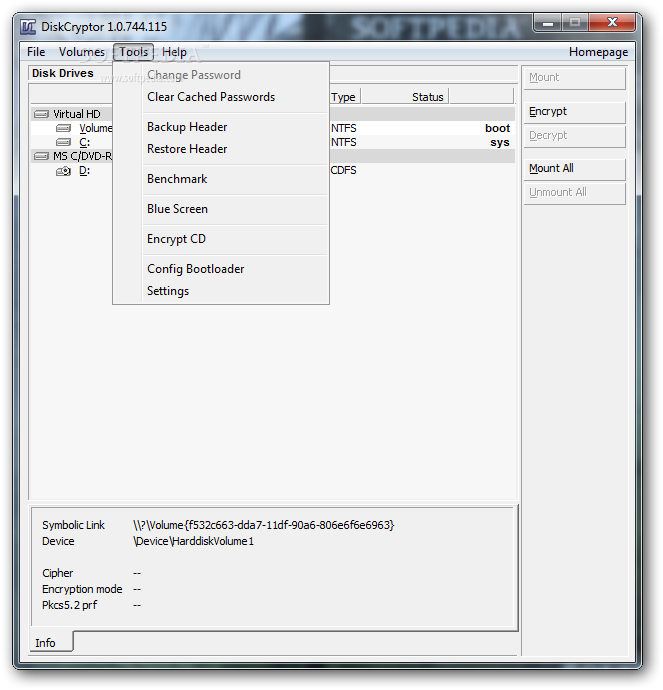Visit the Homepage link
Screen dimensions: 663x690
pos(598,52)
